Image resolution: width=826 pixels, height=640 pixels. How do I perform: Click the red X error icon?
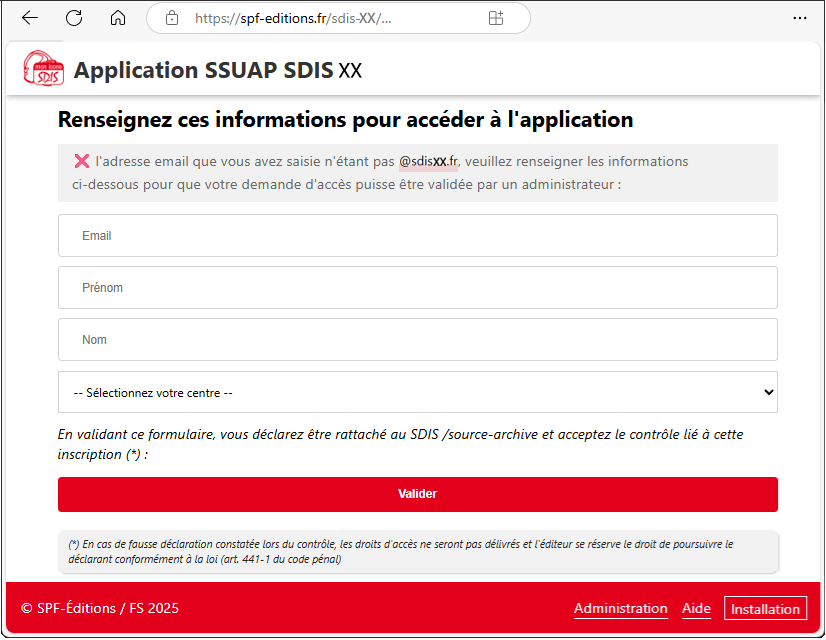(82, 161)
